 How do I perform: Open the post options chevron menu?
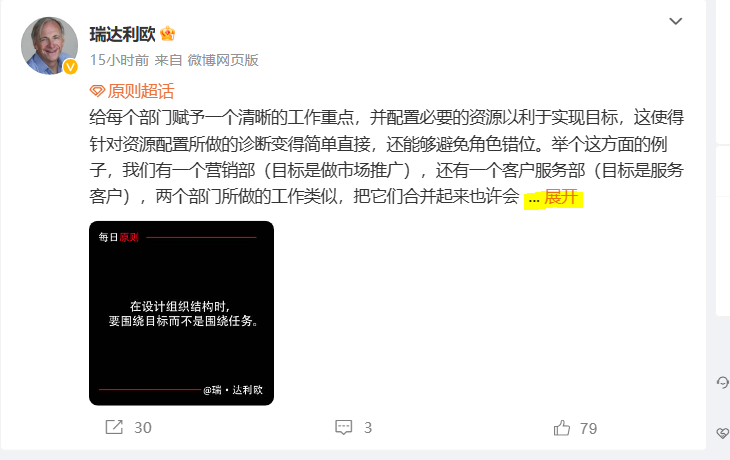click(676, 21)
